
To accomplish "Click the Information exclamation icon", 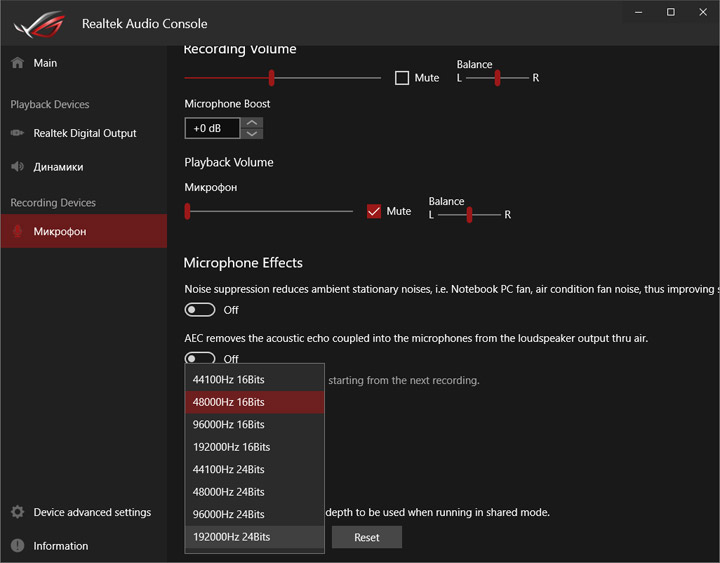I will 17,546.
